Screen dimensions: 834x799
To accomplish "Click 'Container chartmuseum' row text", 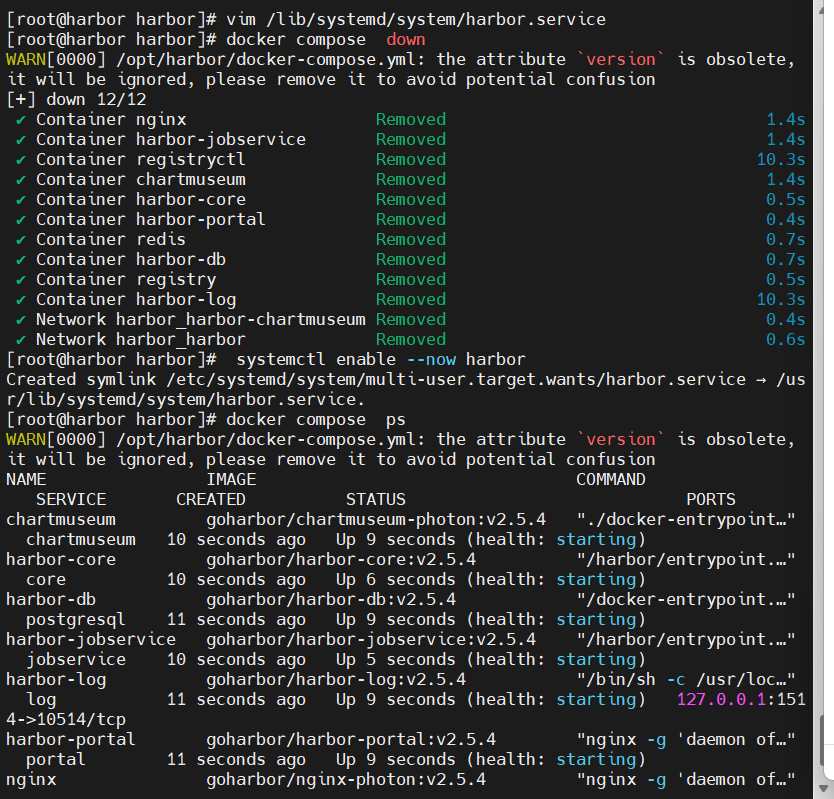I will [141, 180].
